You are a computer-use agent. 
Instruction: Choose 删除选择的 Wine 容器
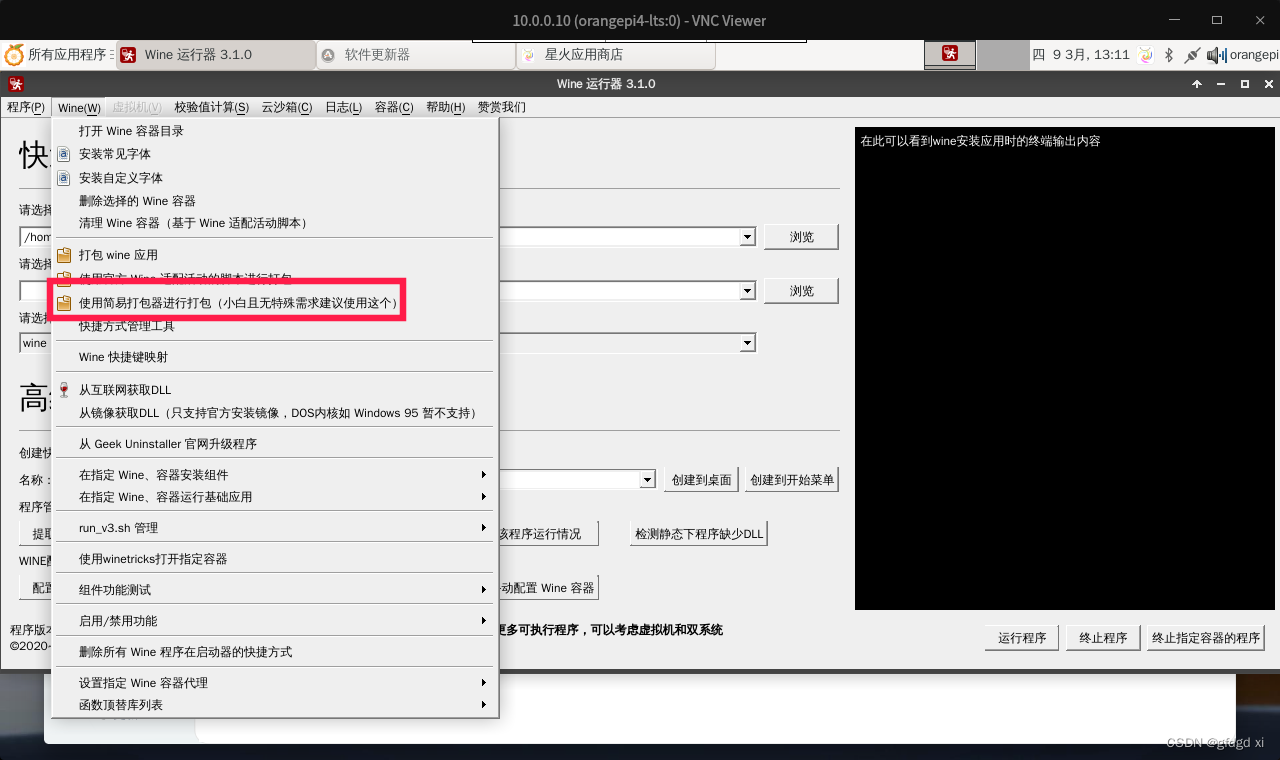click(x=275, y=201)
